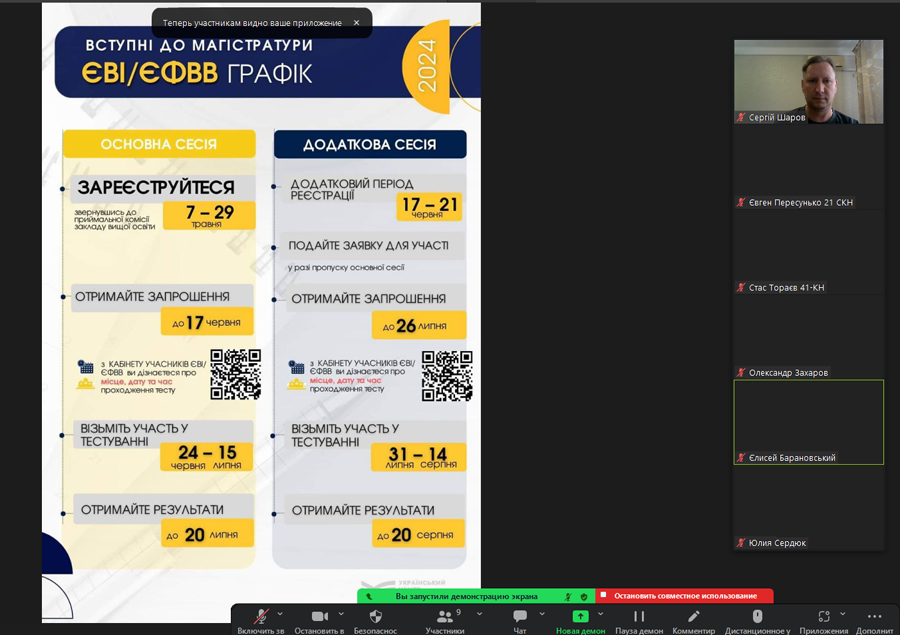Click phone icon in green sharing bar
Screen dimensions: 900x635
(368, 597)
